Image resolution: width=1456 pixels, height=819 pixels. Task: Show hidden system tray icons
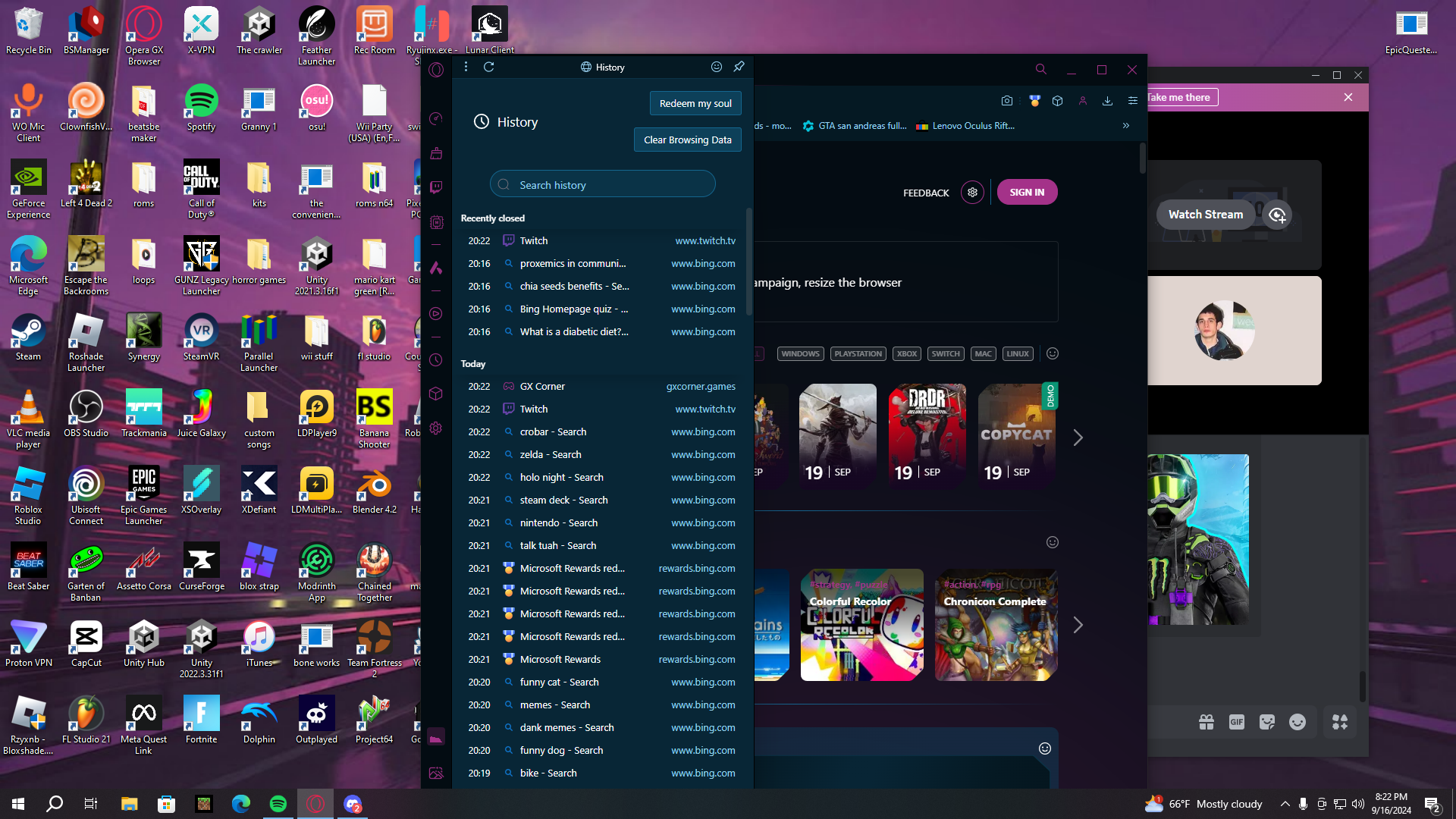coord(1285,804)
